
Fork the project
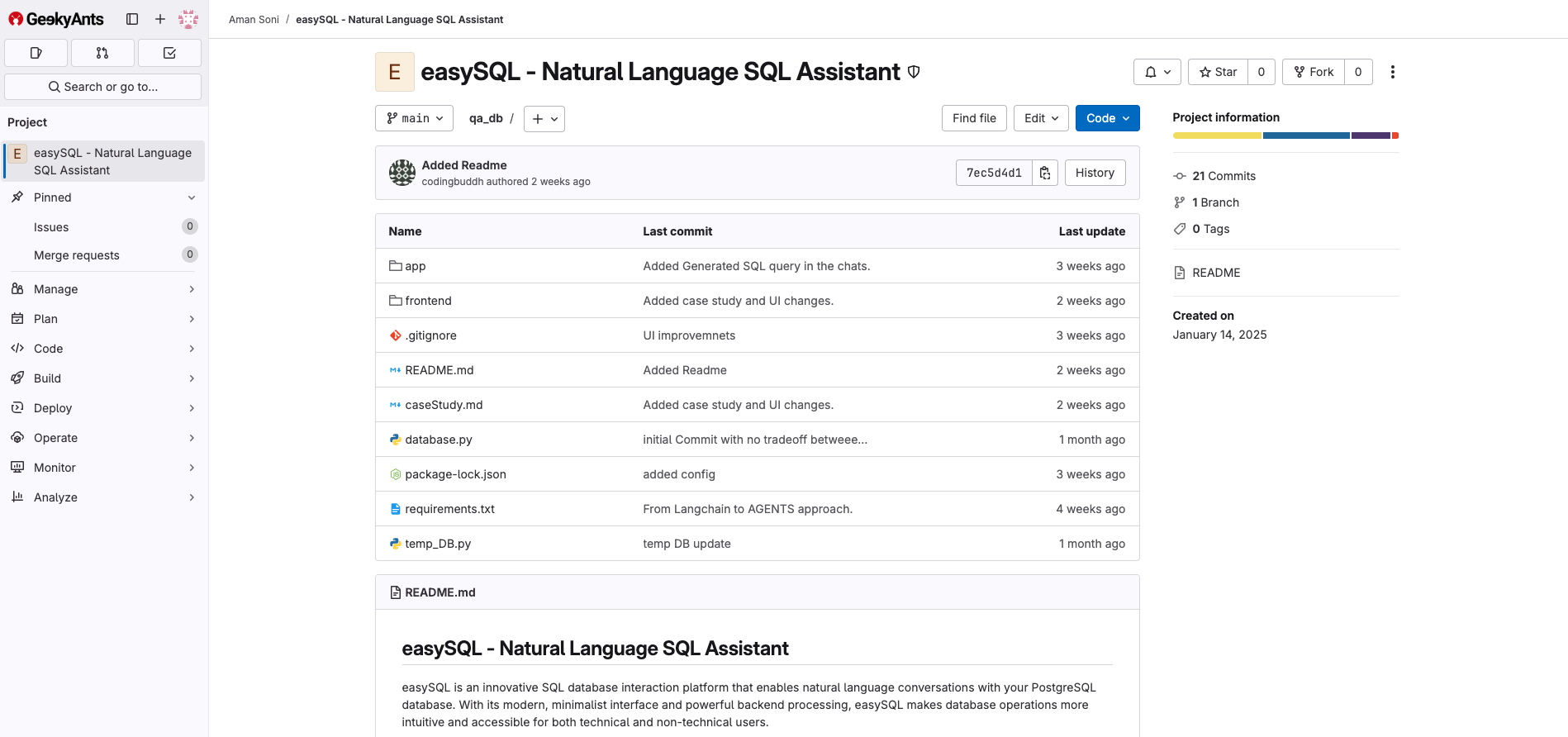pyautogui.click(x=1314, y=72)
